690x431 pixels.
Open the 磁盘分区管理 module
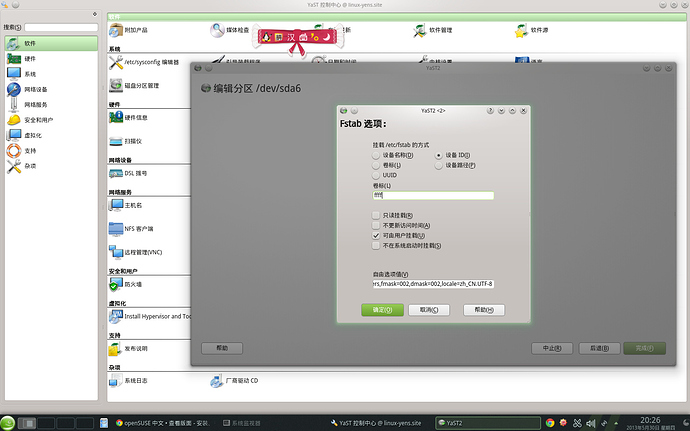point(134,85)
